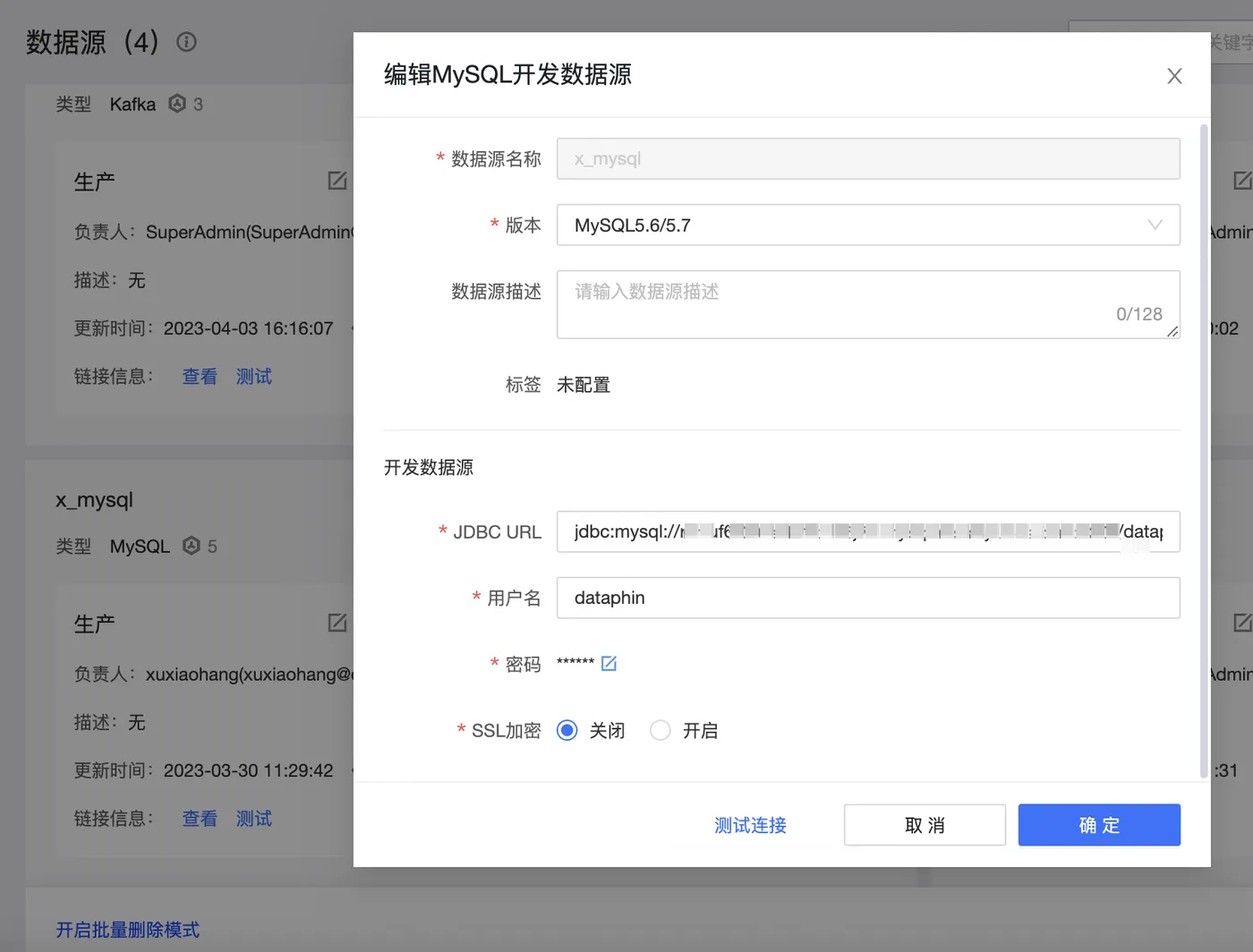Click partially hidden edit icon at right of Kafka row
Image resolution: width=1253 pixels, height=952 pixels.
(1242, 181)
